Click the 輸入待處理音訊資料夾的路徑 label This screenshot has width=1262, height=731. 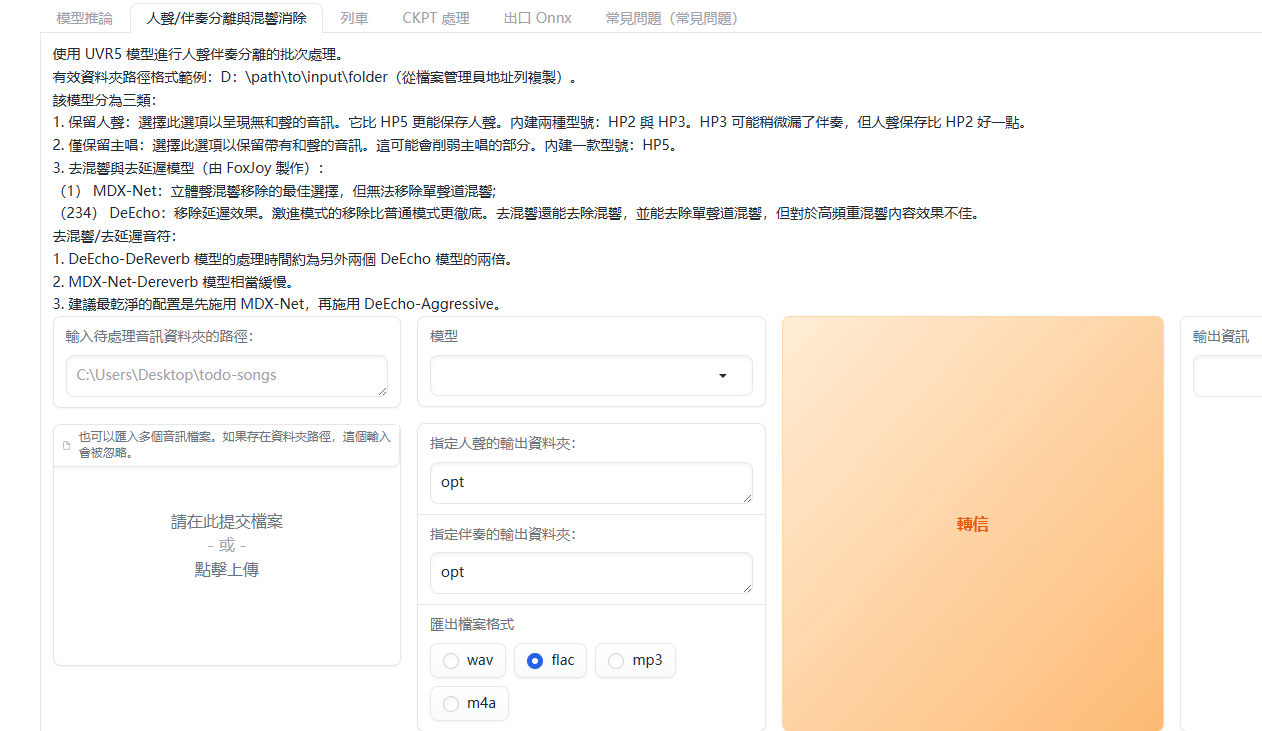[160, 336]
